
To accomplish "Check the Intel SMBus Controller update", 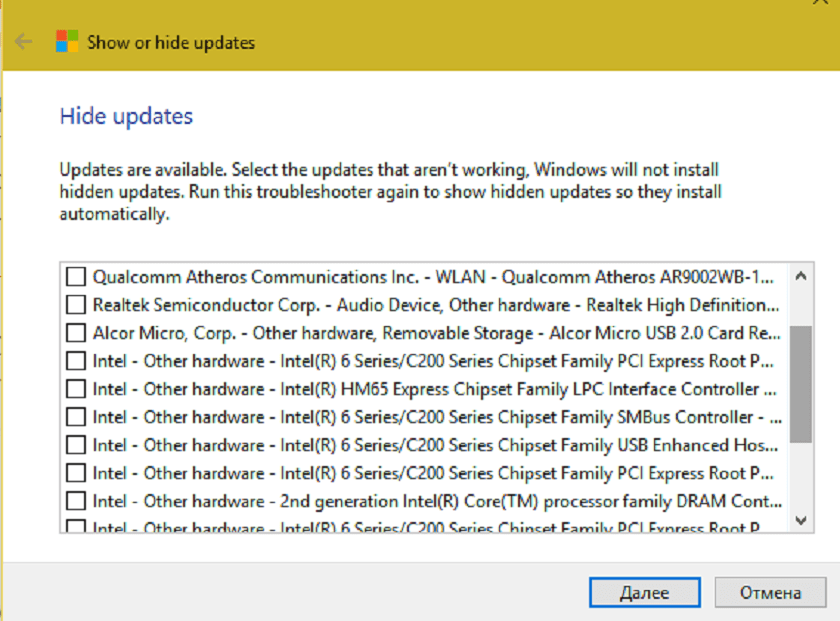I will 75,417.
